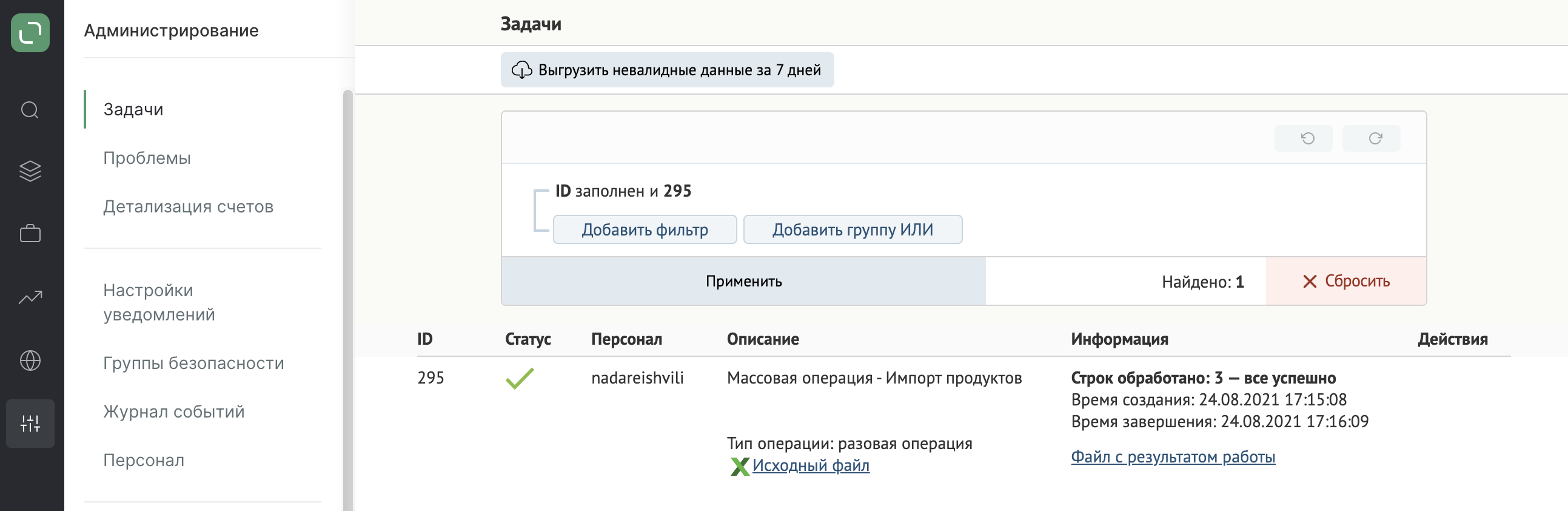Image resolution: width=1568 pixels, height=511 pixels.
Task: Open the globe icon in the sidebar
Action: click(x=30, y=360)
